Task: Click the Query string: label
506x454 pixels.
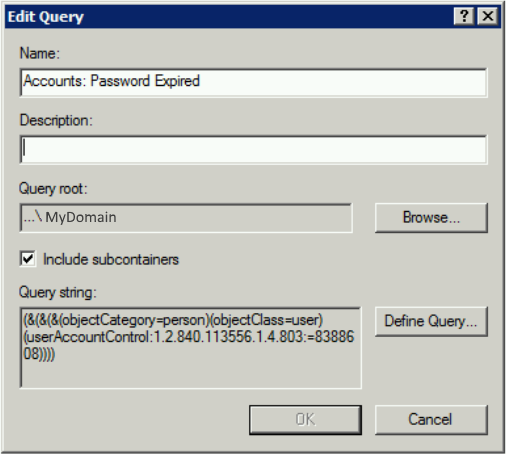Action: pyautogui.click(x=58, y=292)
